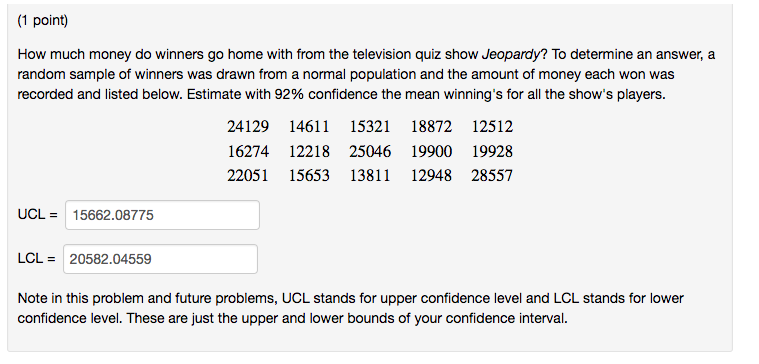The image size is (759, 364).
Task: Click the value 14611 in data table
Action: point(309,127)
